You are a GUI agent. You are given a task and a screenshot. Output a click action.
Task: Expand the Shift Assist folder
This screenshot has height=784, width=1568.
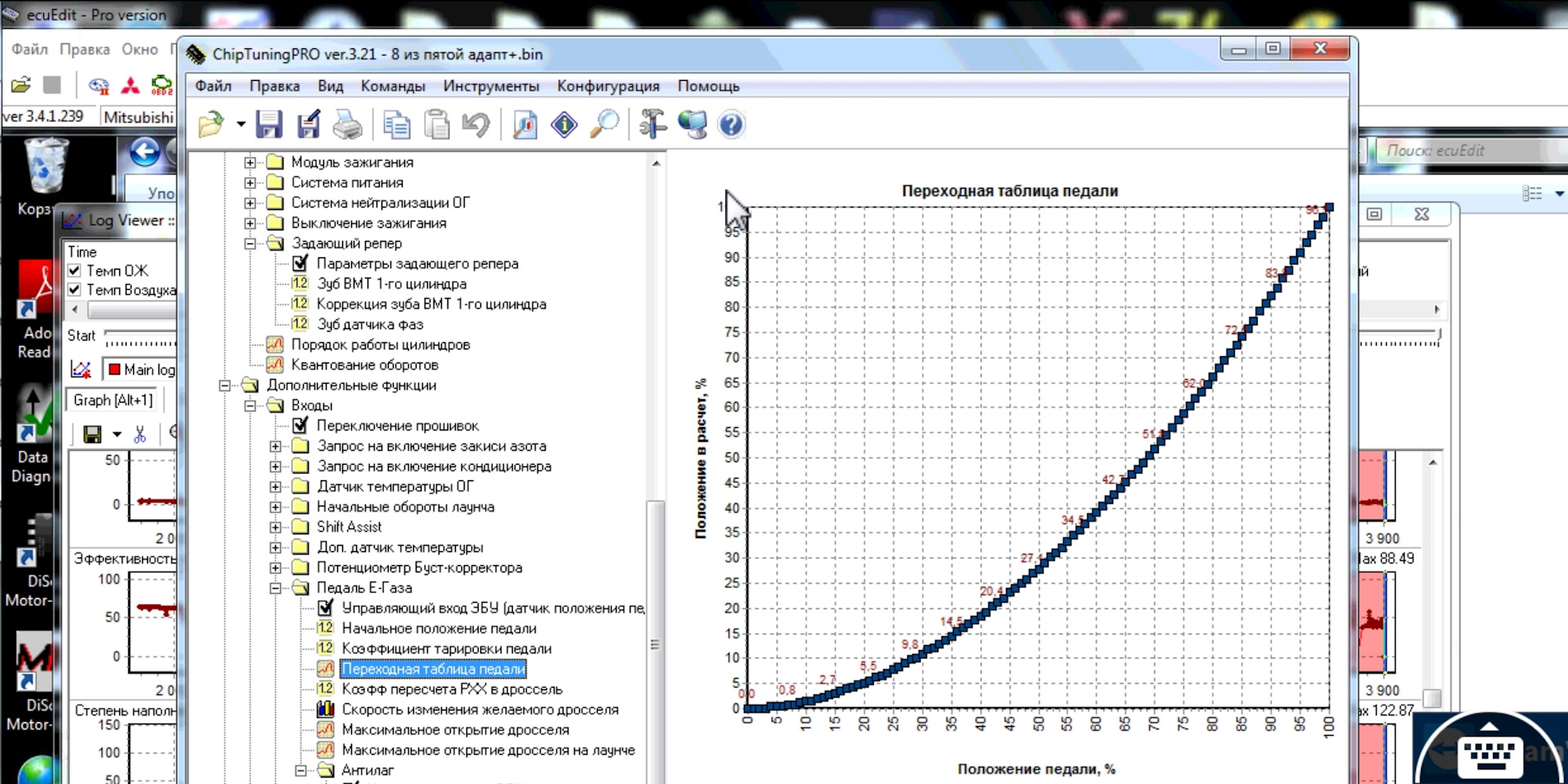coord(275,527)
